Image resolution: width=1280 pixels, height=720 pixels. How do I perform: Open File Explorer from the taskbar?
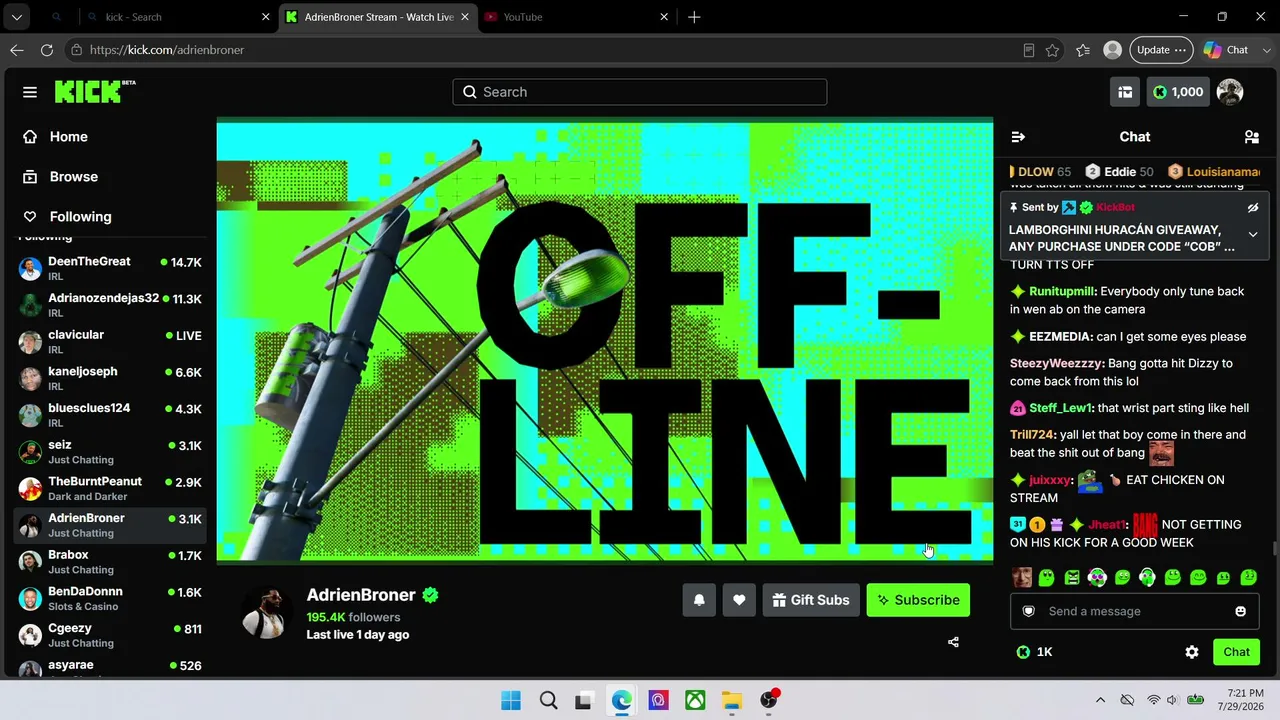(732, 700)
